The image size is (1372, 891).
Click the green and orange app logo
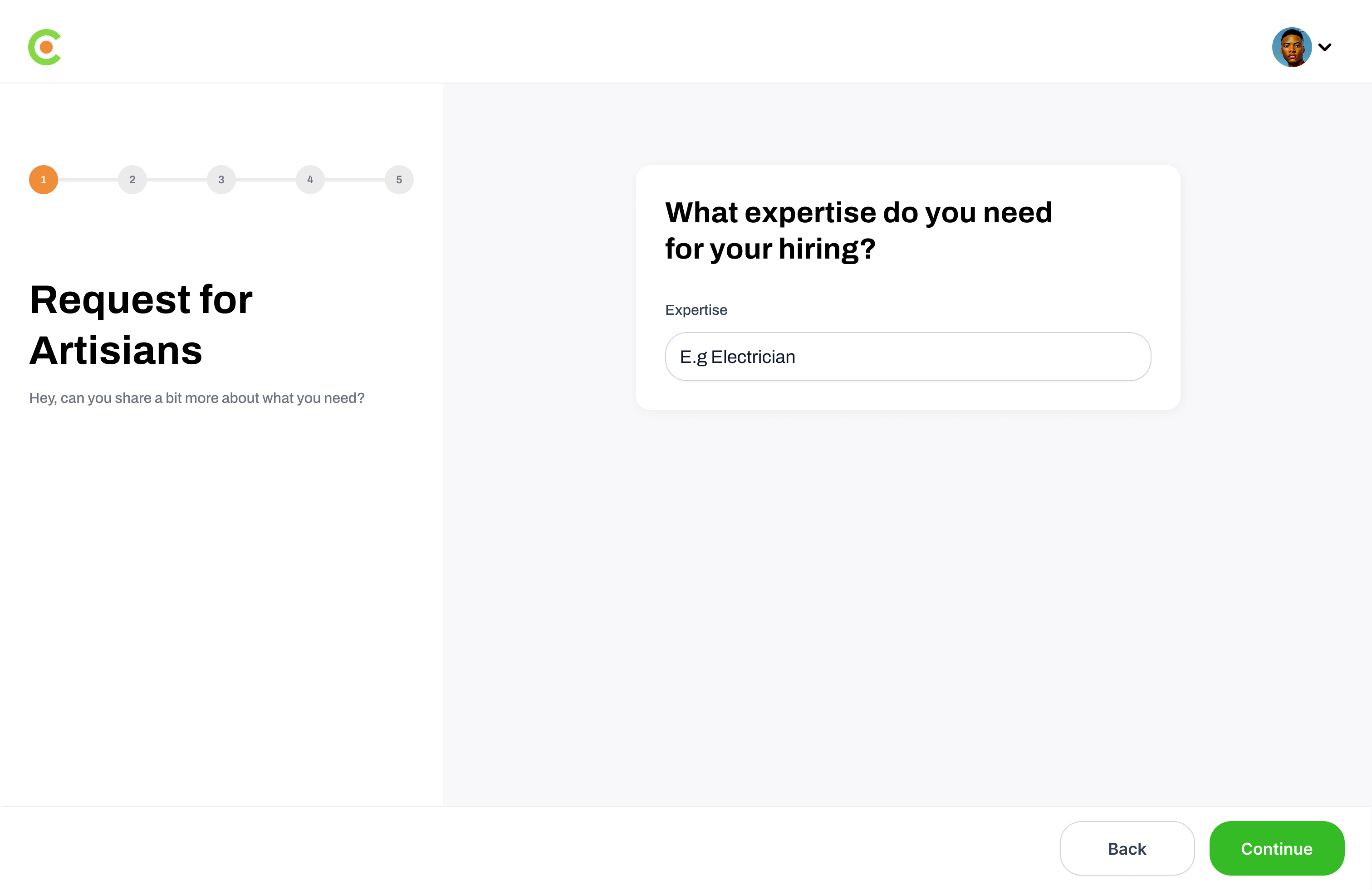(x=45, y=47)
